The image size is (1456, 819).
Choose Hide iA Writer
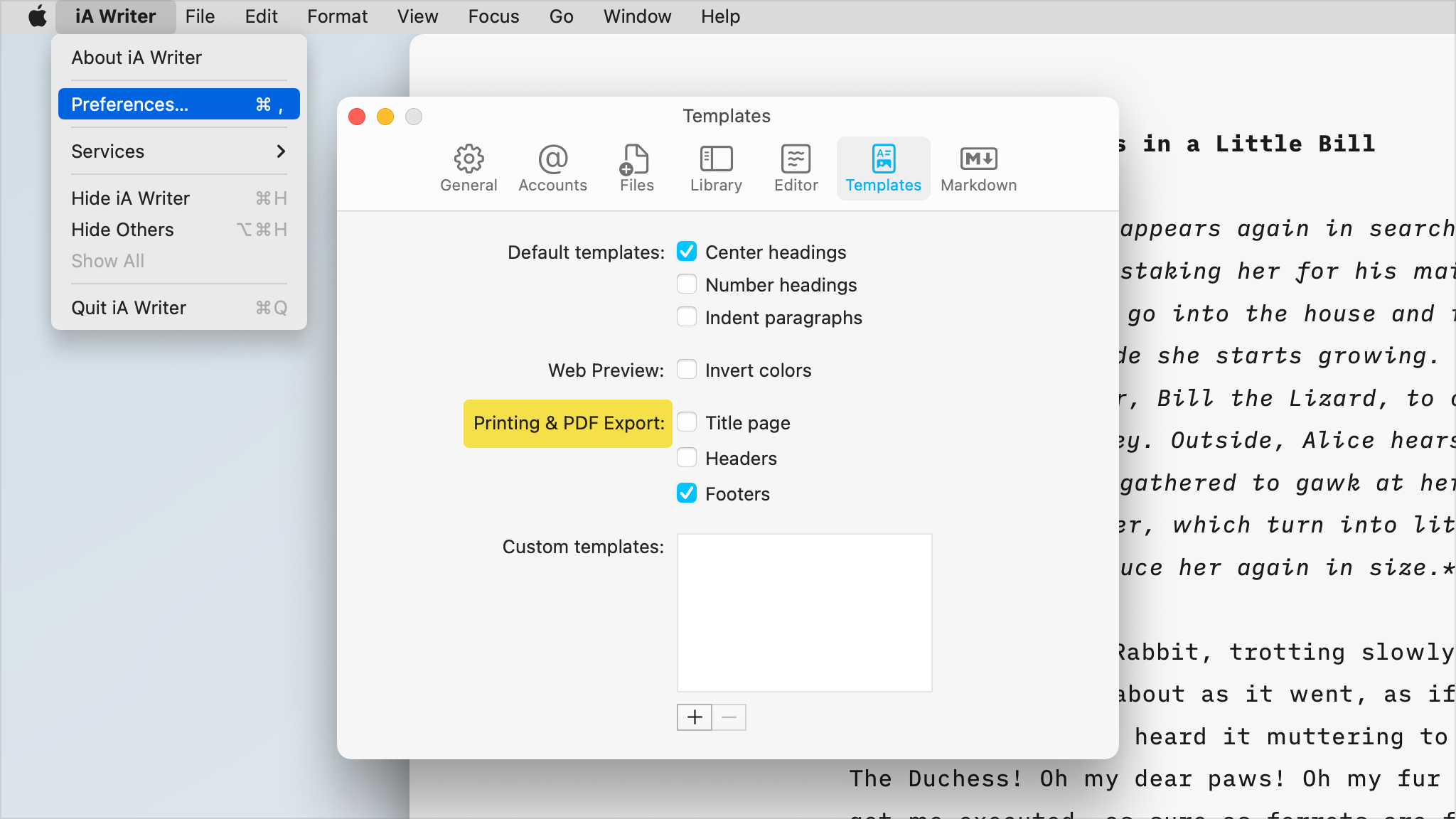tap(179, 198)
